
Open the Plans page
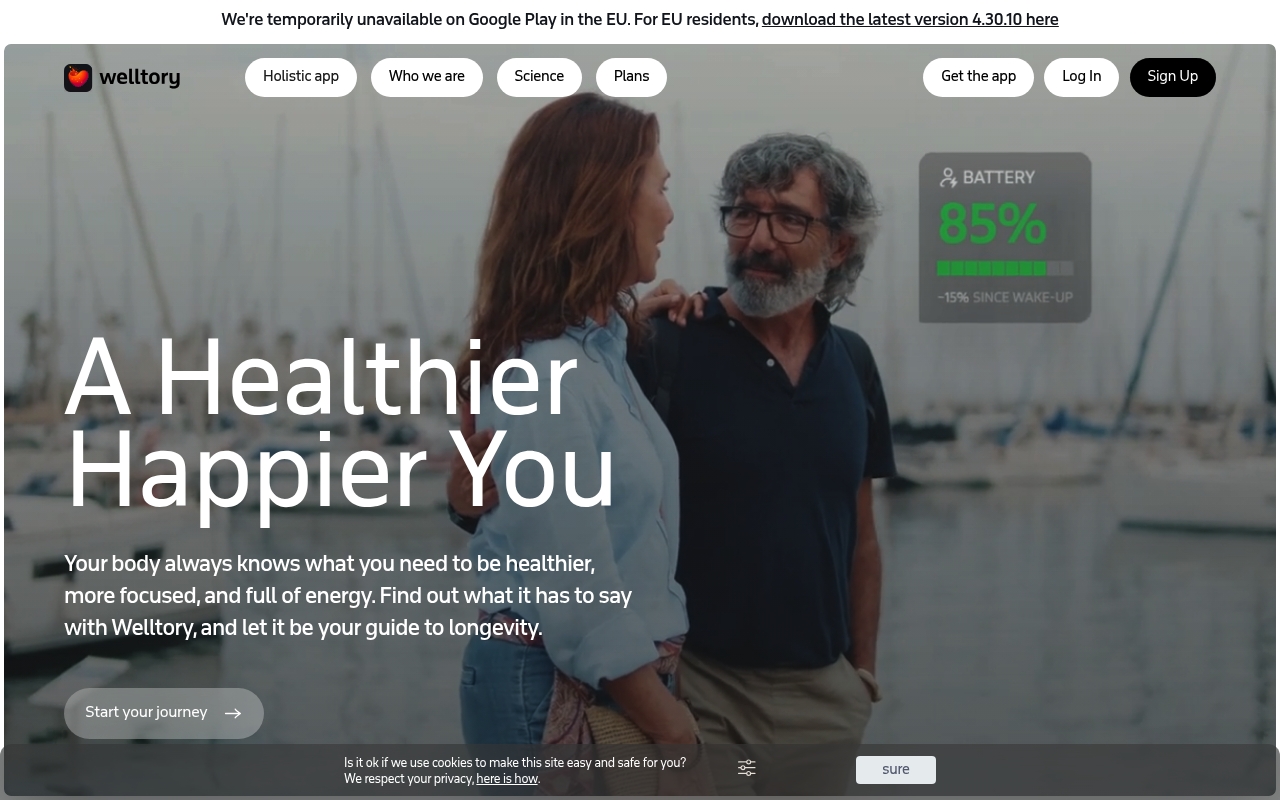click(x=632, y=77)
